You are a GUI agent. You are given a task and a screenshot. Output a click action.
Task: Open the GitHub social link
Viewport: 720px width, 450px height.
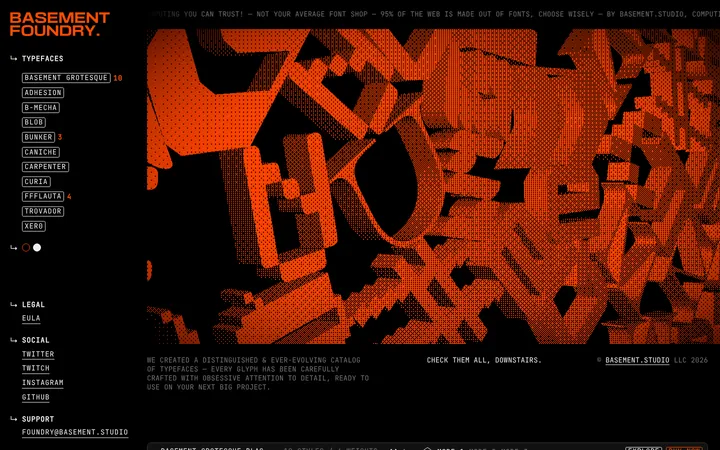pos(36,397)
